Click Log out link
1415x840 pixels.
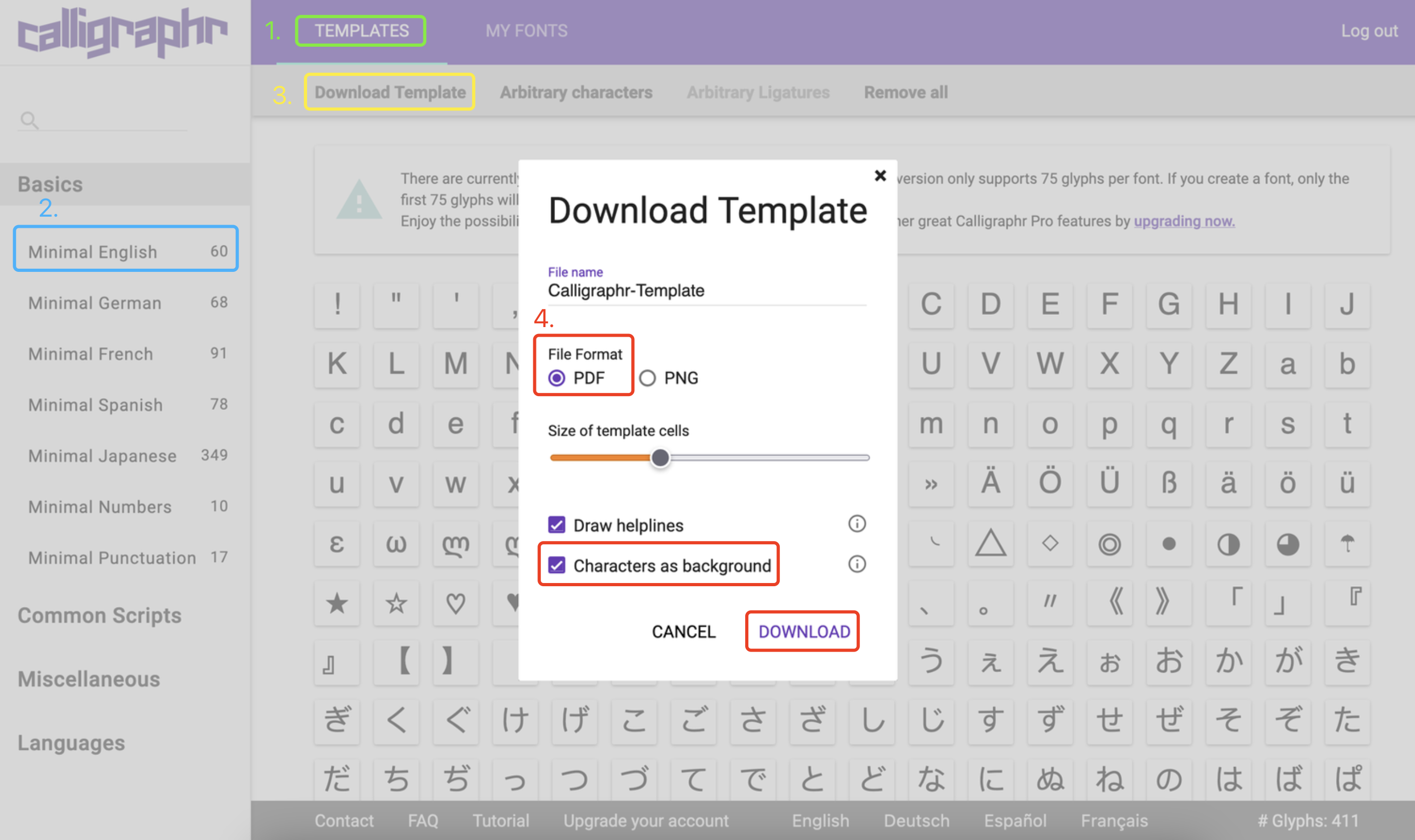point(1369,31)
